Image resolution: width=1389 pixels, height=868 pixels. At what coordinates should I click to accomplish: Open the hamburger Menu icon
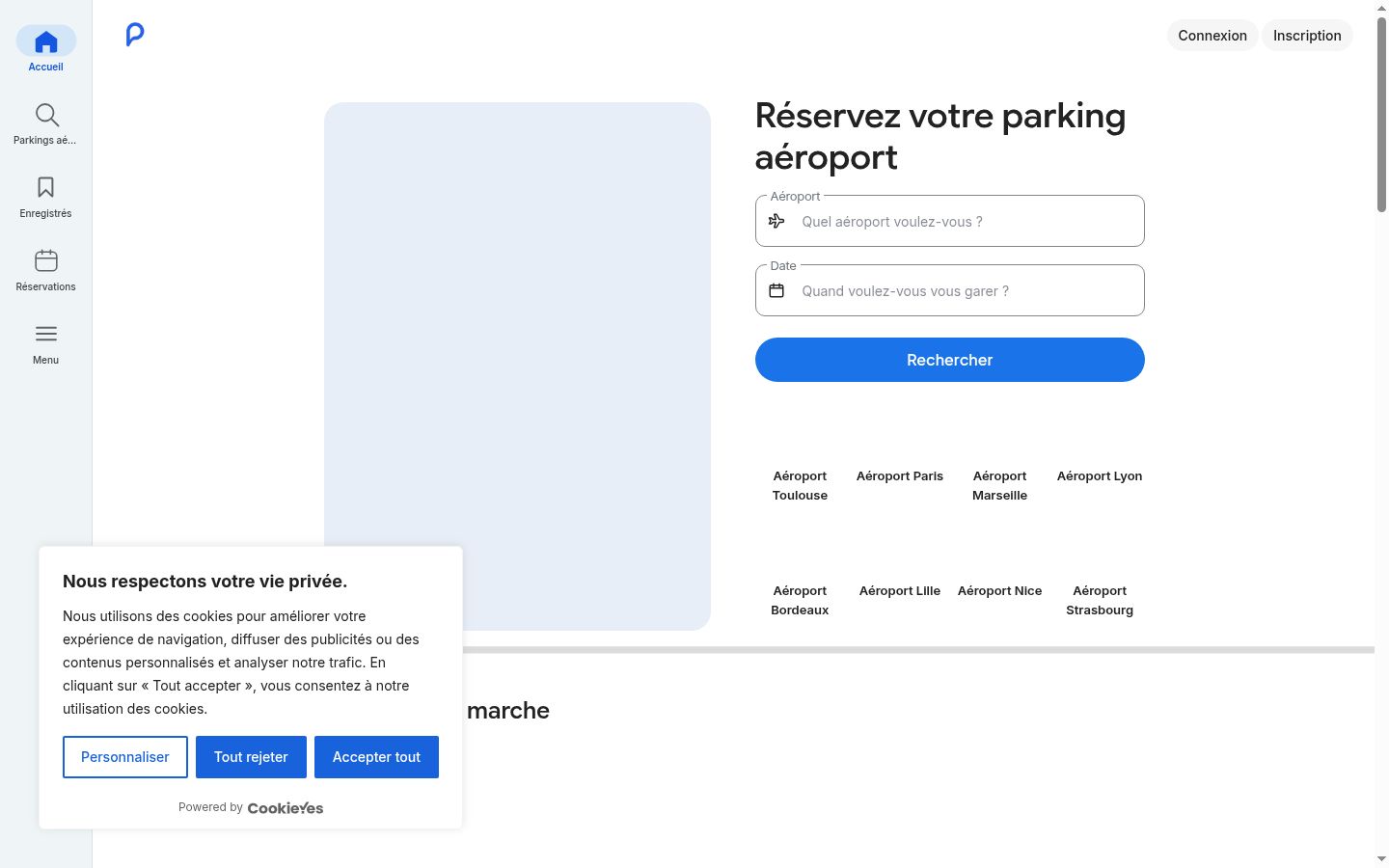pos(46,334)
